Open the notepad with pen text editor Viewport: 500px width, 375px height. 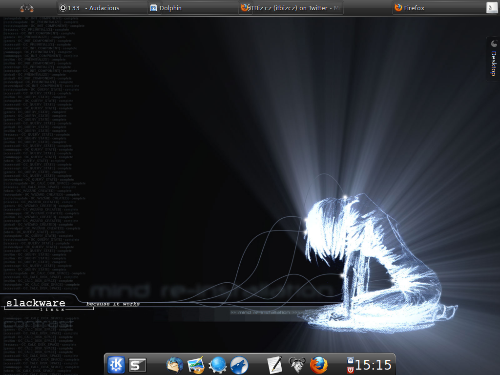point(275,365)
